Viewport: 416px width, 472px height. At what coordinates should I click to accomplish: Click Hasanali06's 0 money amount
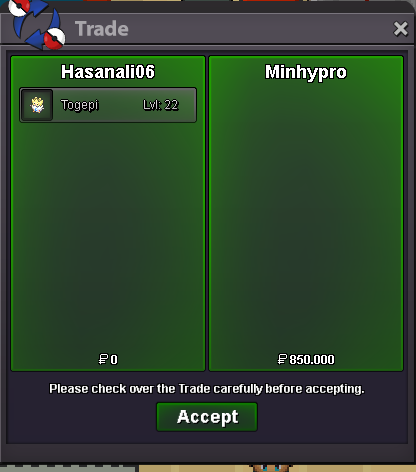coord(114,359)
